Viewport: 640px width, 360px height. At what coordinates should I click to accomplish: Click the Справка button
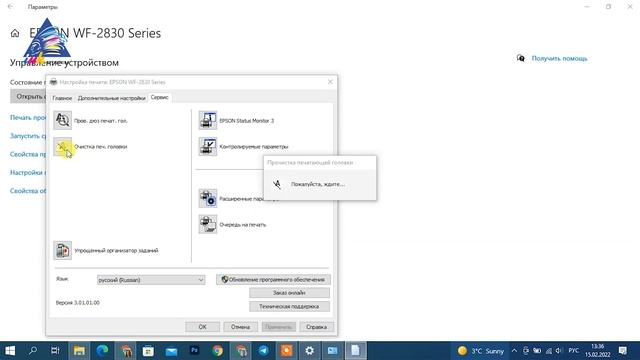316,327
